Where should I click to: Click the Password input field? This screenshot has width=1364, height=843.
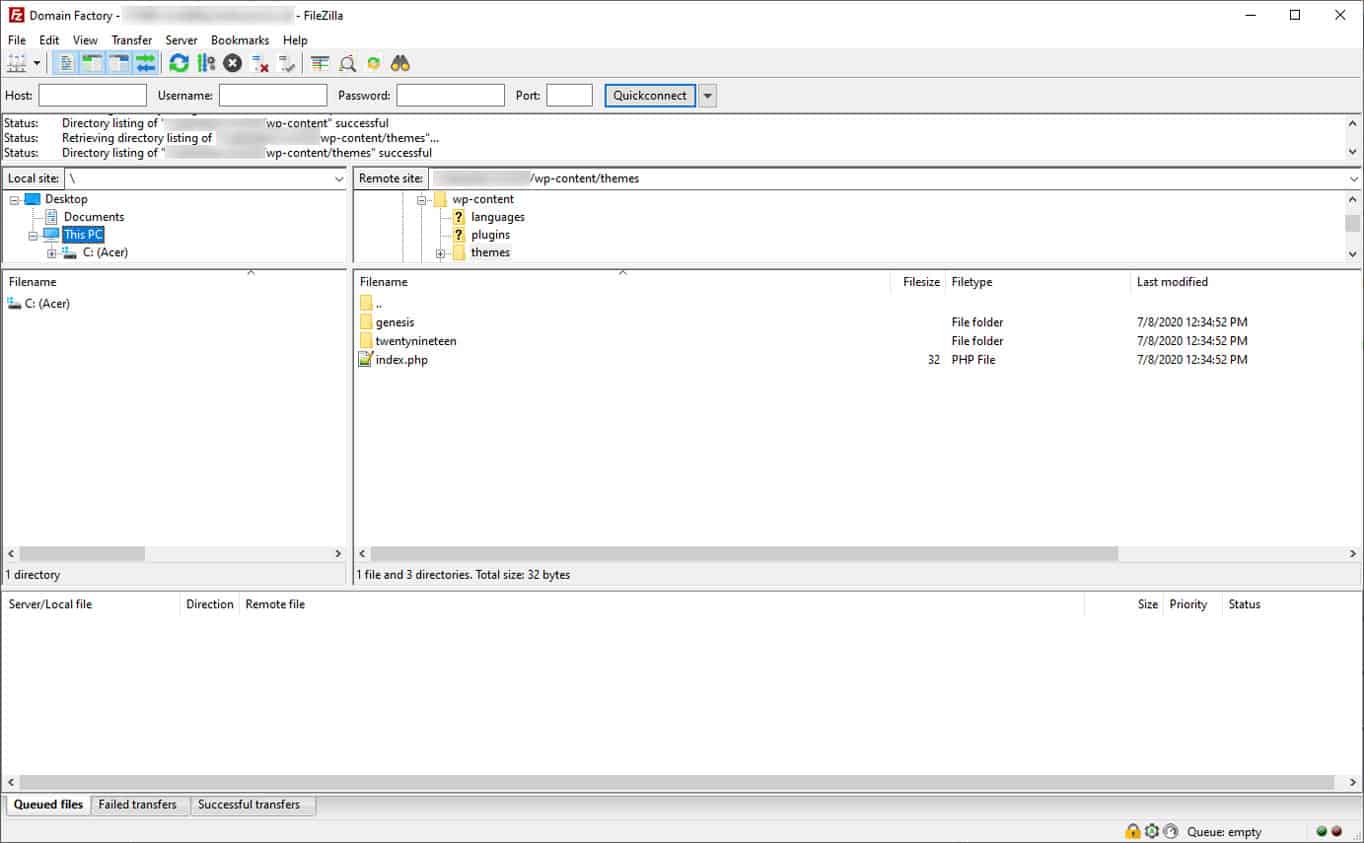click(x=450, y=95)
